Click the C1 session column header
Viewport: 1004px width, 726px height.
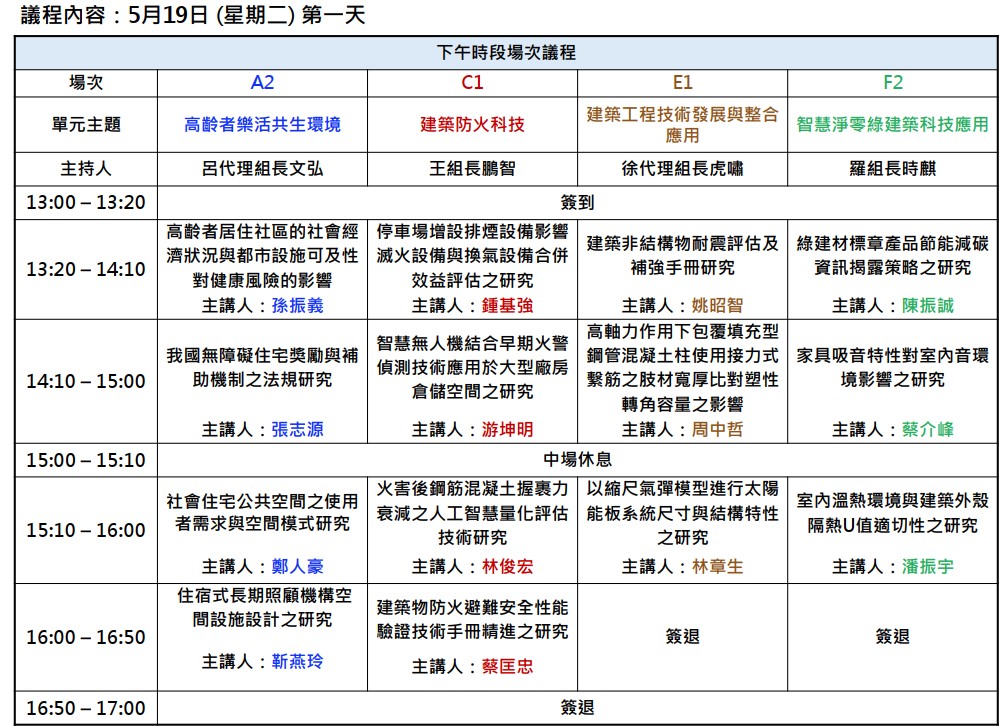[x=472, y=84]
